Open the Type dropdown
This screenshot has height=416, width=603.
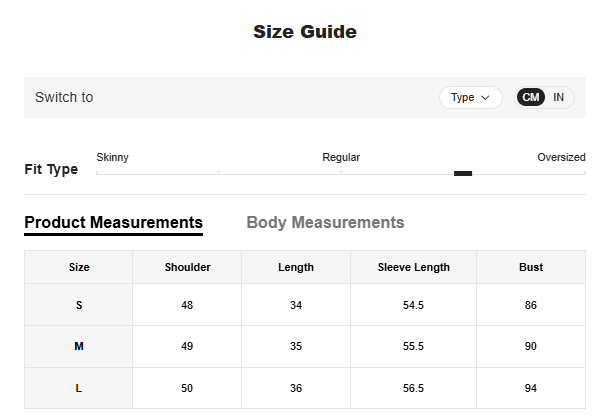pos(470,98)
